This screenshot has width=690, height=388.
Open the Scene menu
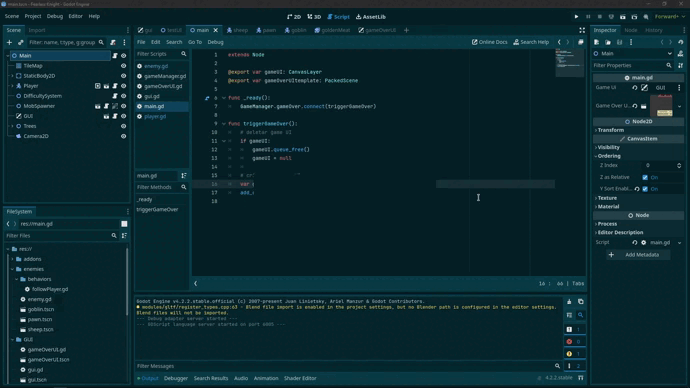click(x=12, y=16)
